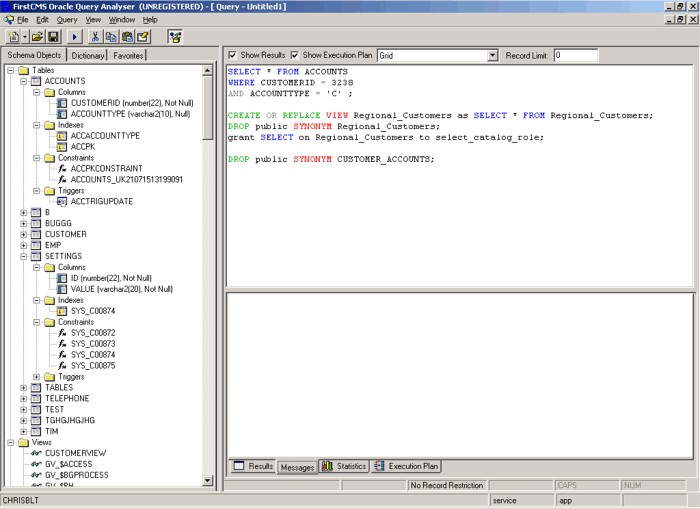Click the Open File folder icon
This screenshot has height=509, width=700.
coord(38,37)
